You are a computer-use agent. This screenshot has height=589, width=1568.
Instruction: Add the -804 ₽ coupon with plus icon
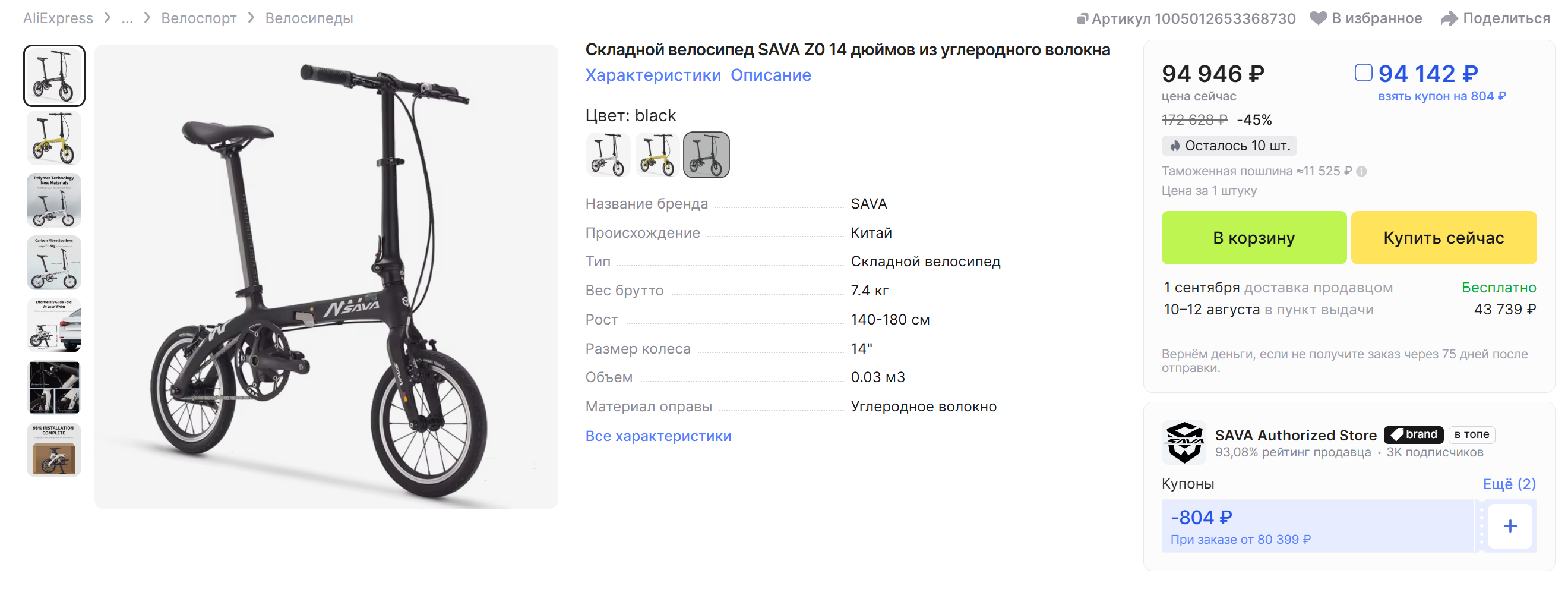(1510, 527)
